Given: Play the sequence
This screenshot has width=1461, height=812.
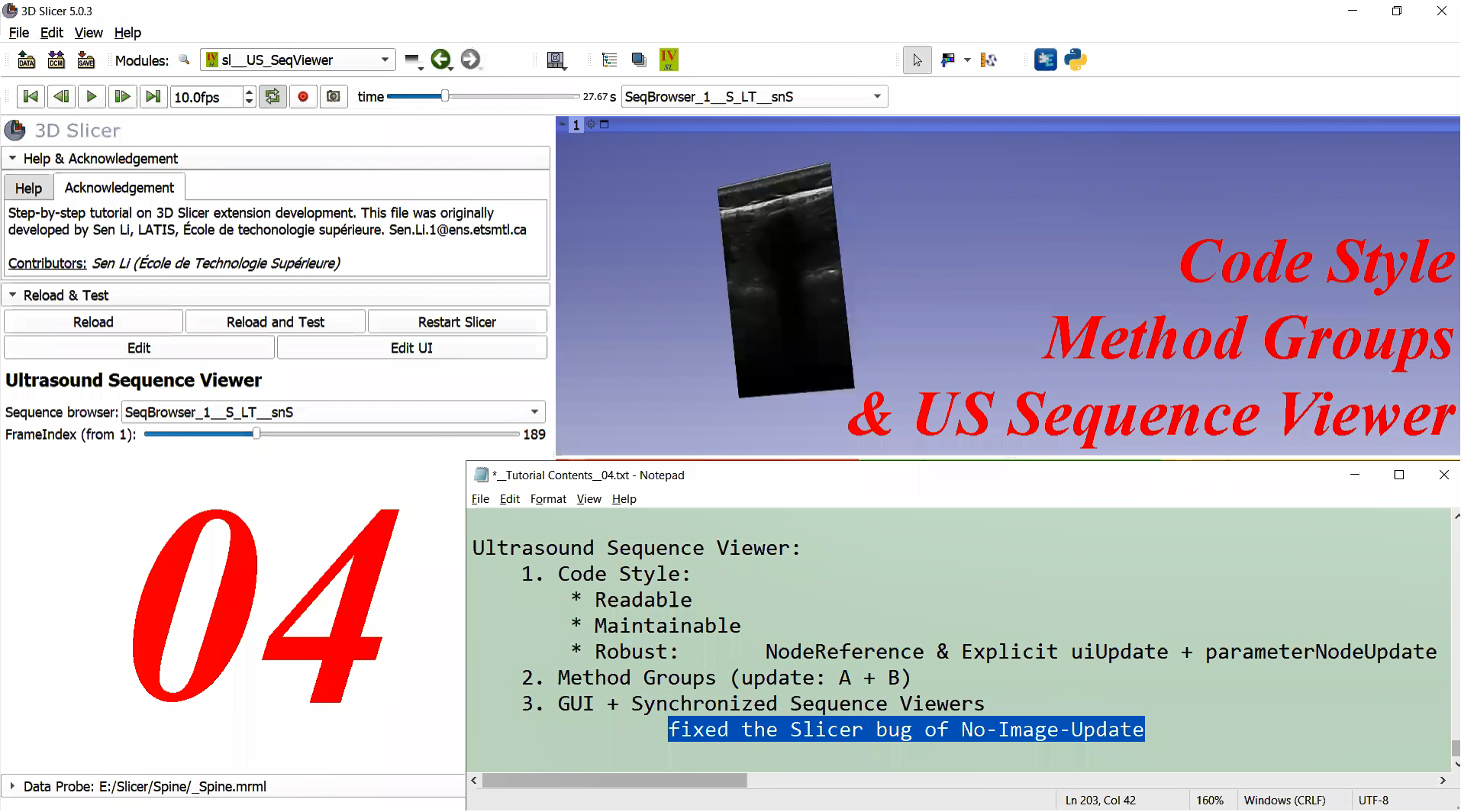Looking at the screenshot, I should pos(92,96).
